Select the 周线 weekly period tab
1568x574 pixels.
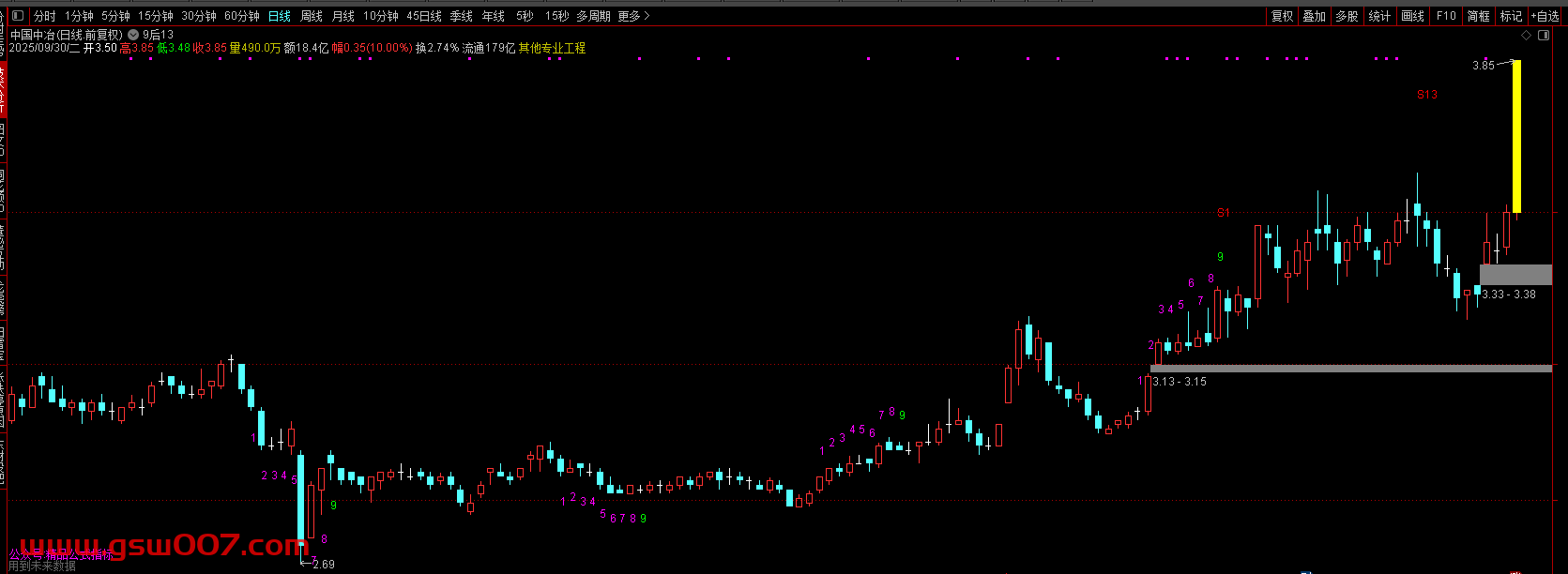tap(311, 16)
